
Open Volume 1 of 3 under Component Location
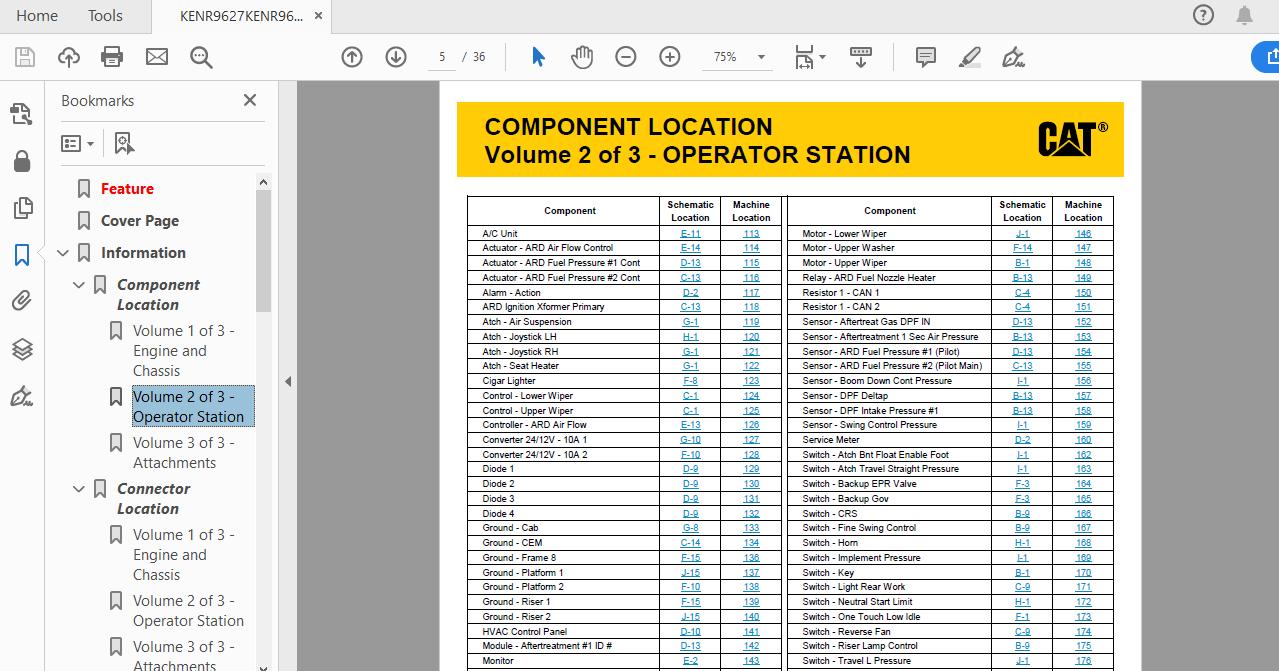click(x=183, y=351)
